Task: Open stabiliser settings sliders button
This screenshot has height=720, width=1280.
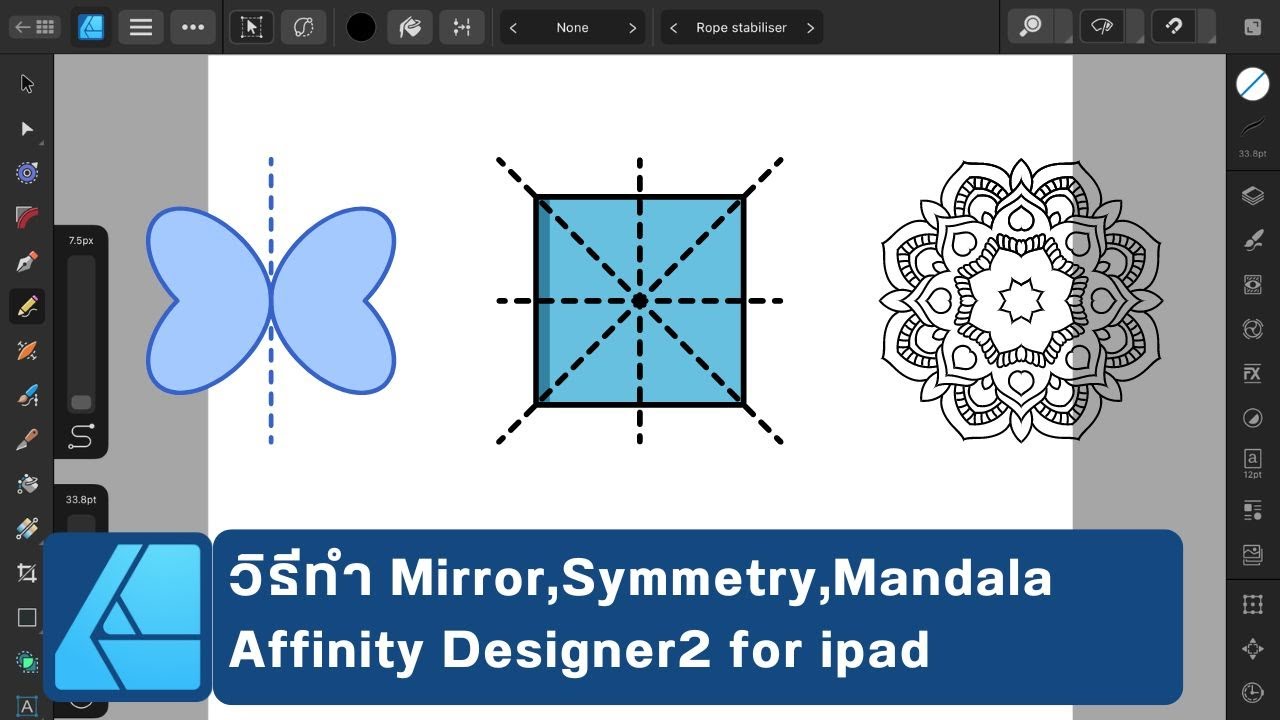Action: click(462, 27)
